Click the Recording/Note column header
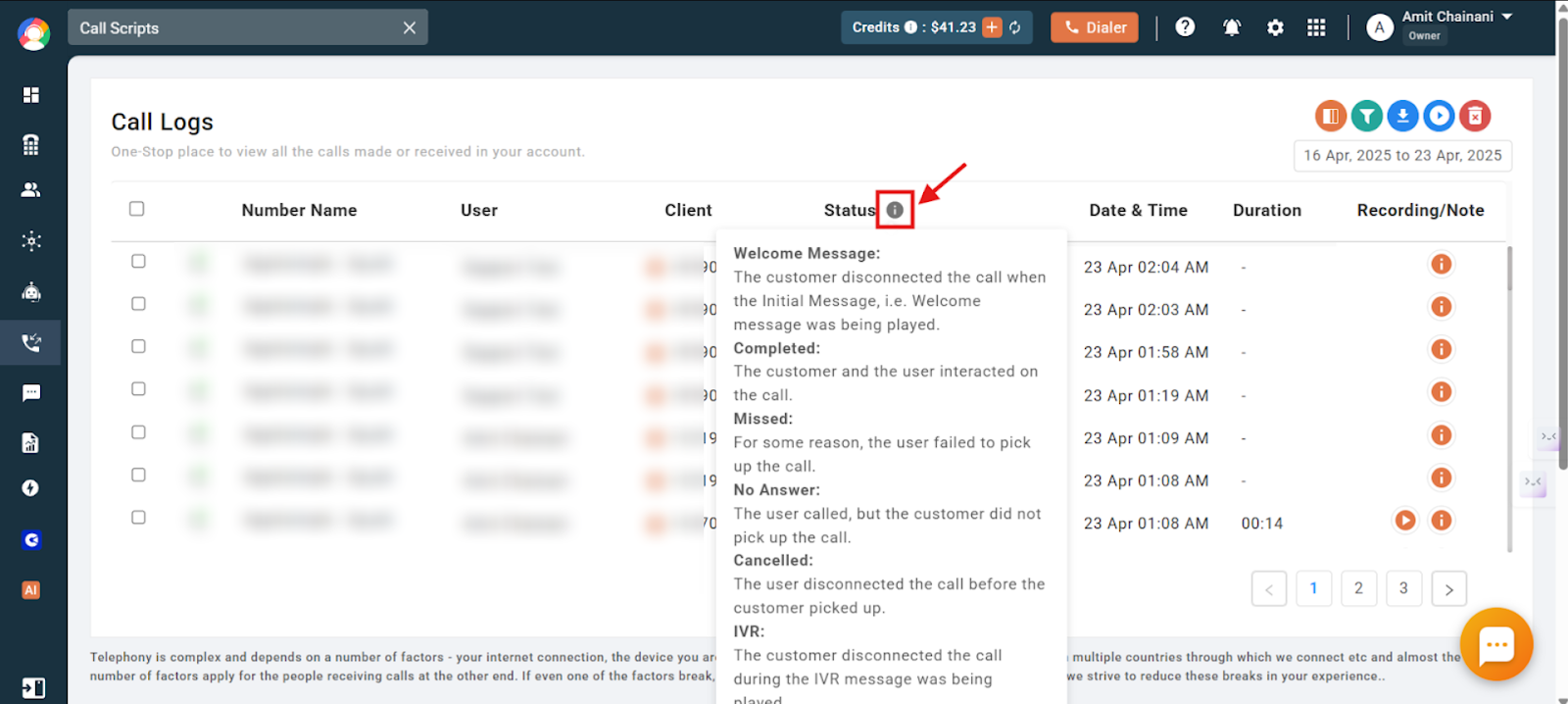The height and width of the screenshot is (704, 1568). 1420,211
